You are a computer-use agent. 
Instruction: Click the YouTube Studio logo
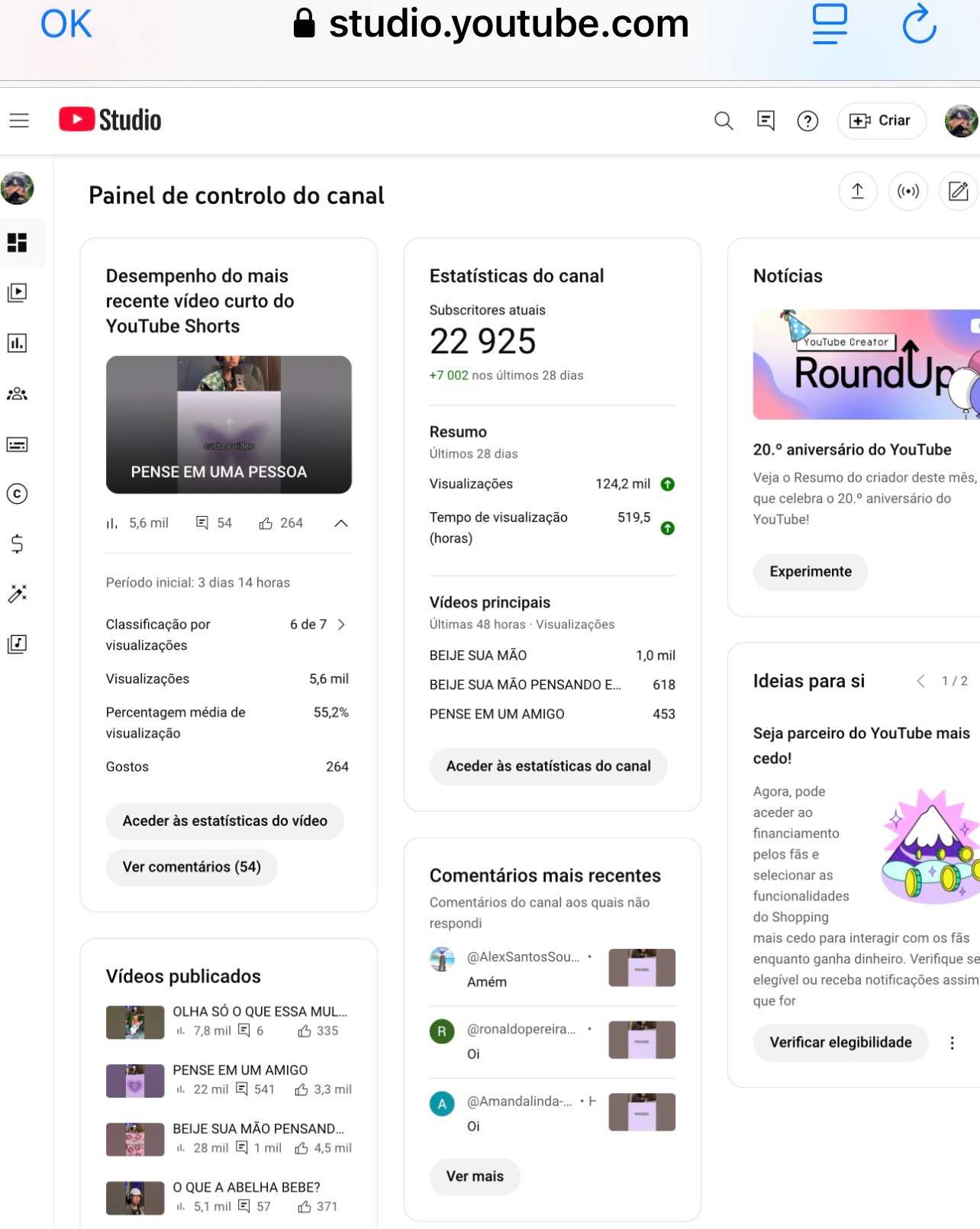(x=111, y=120)
